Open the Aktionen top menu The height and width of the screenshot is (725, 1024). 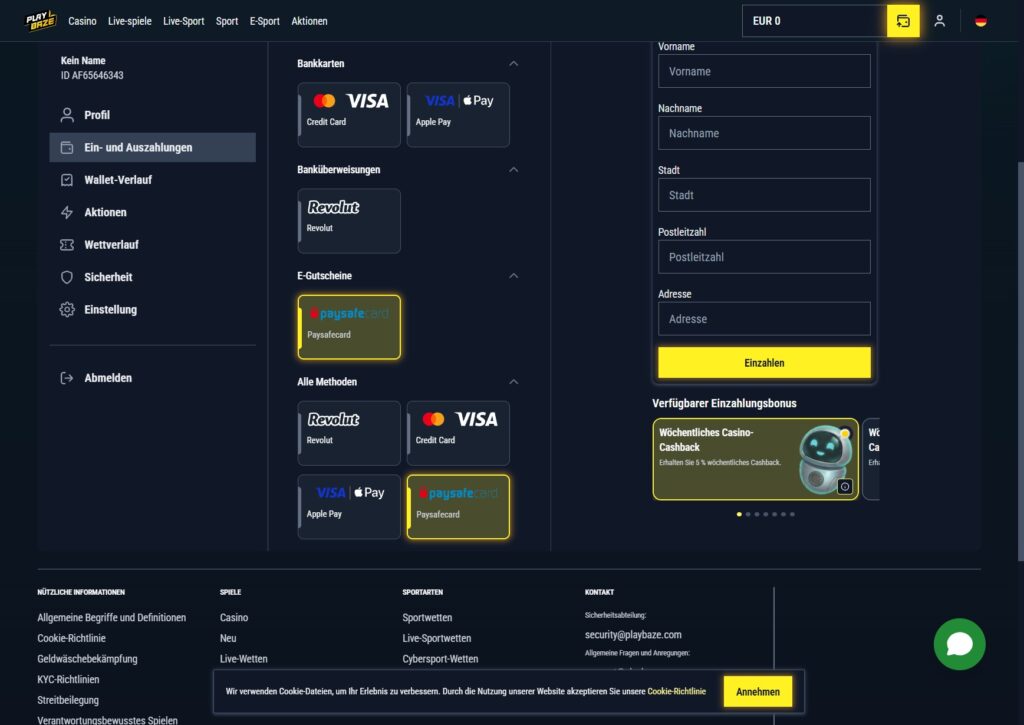[310, 21]
